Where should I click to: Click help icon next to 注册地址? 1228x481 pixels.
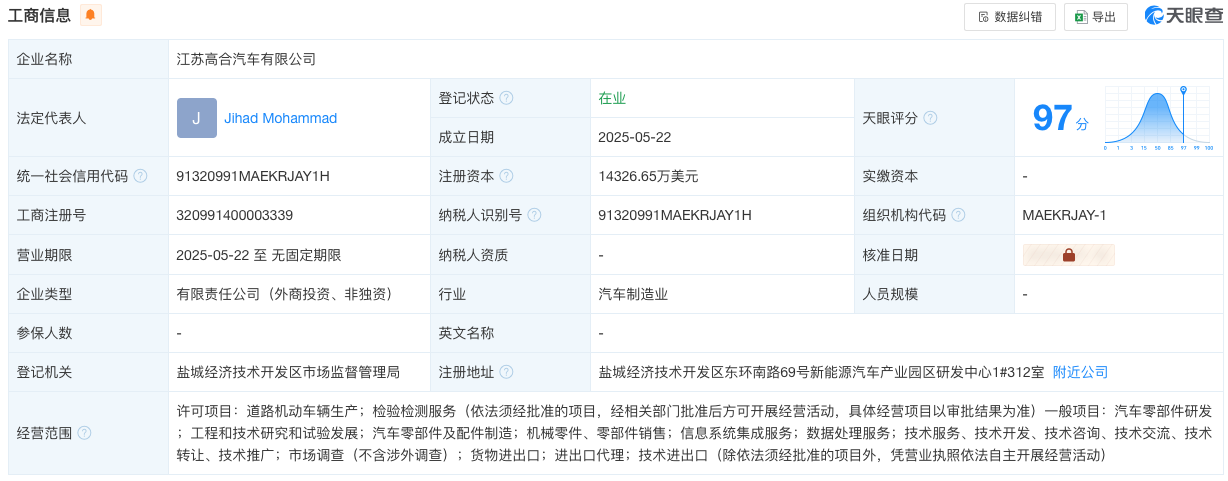click(x=506, y=372)
